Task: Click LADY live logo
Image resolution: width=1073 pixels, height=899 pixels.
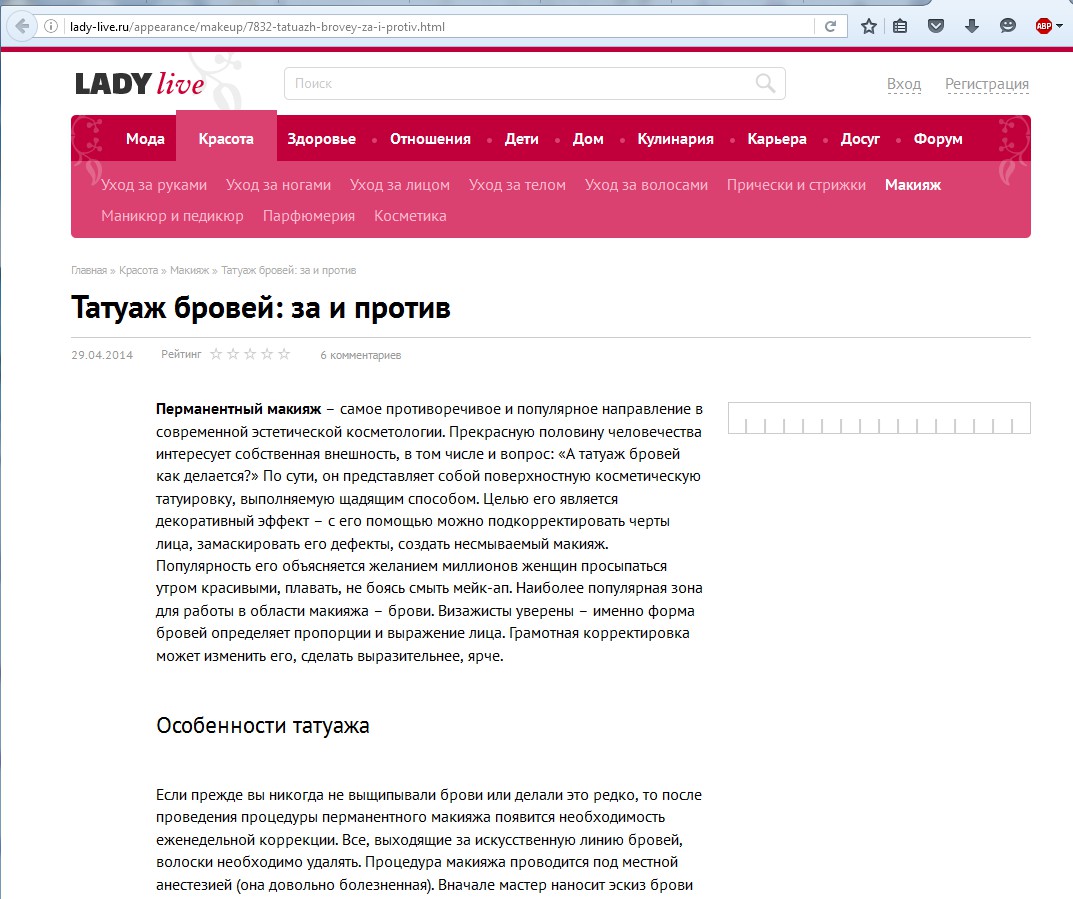Action: click(140, 84)
